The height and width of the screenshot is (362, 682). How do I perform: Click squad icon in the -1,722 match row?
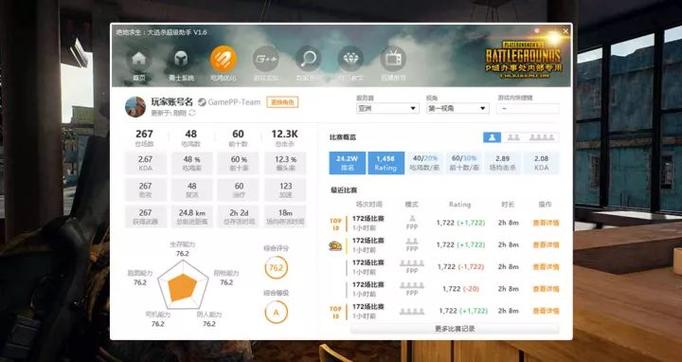tap(411, 263)
